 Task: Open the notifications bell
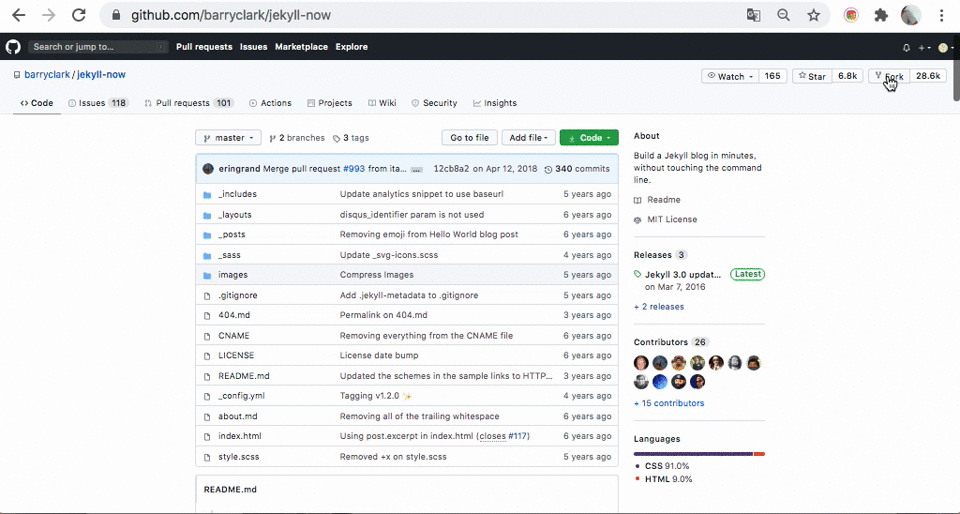tap(907, 47)
